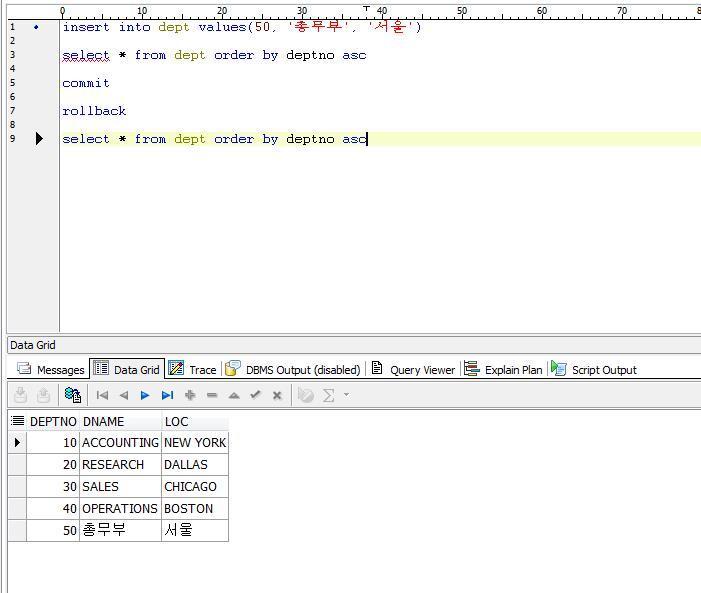The image size is (701, 593).
Task: Click the second disabled save icon in grid toolbar
Action: click(43, 395)
